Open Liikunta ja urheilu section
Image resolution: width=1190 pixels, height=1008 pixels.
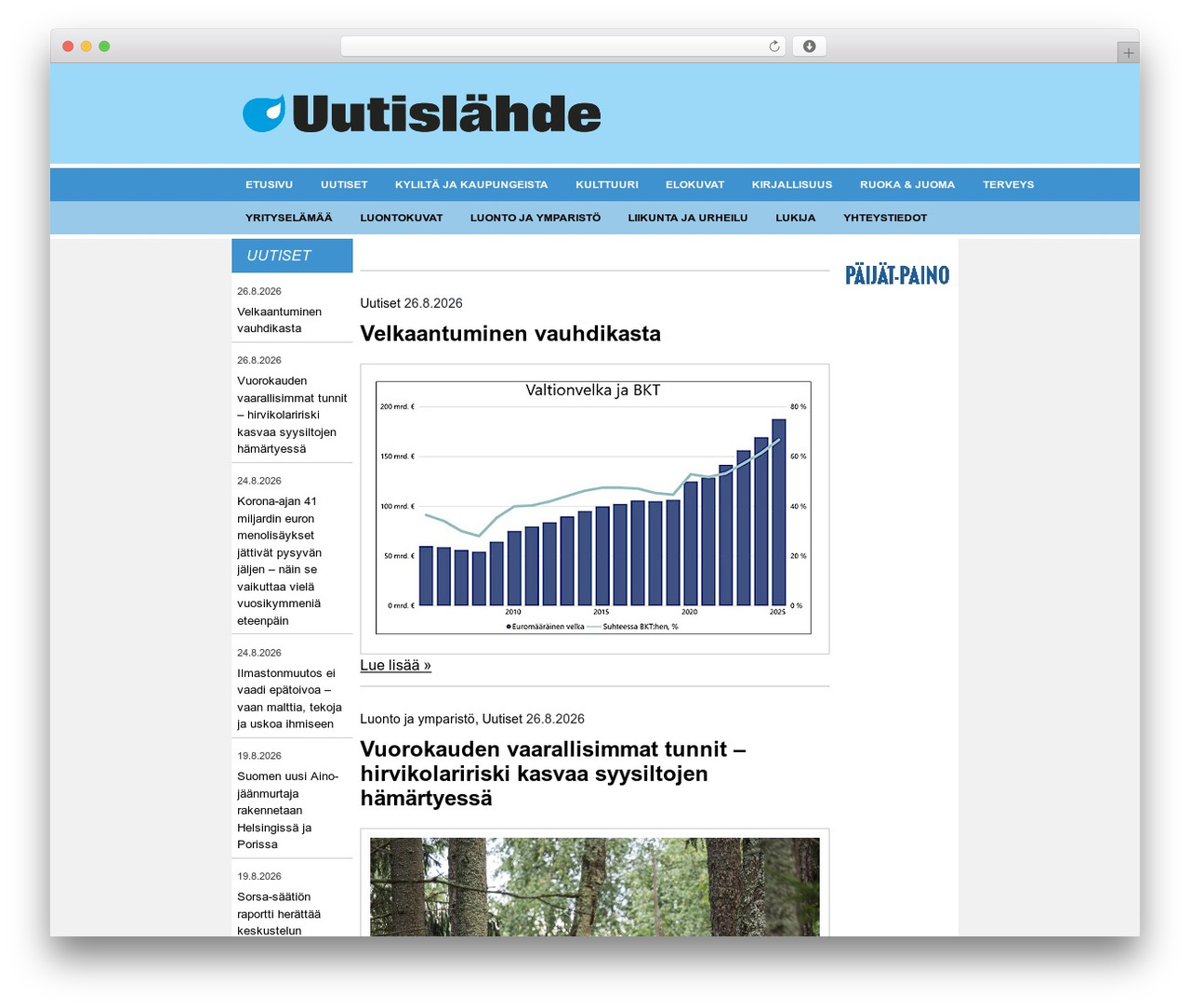click(x=688, y=218)
